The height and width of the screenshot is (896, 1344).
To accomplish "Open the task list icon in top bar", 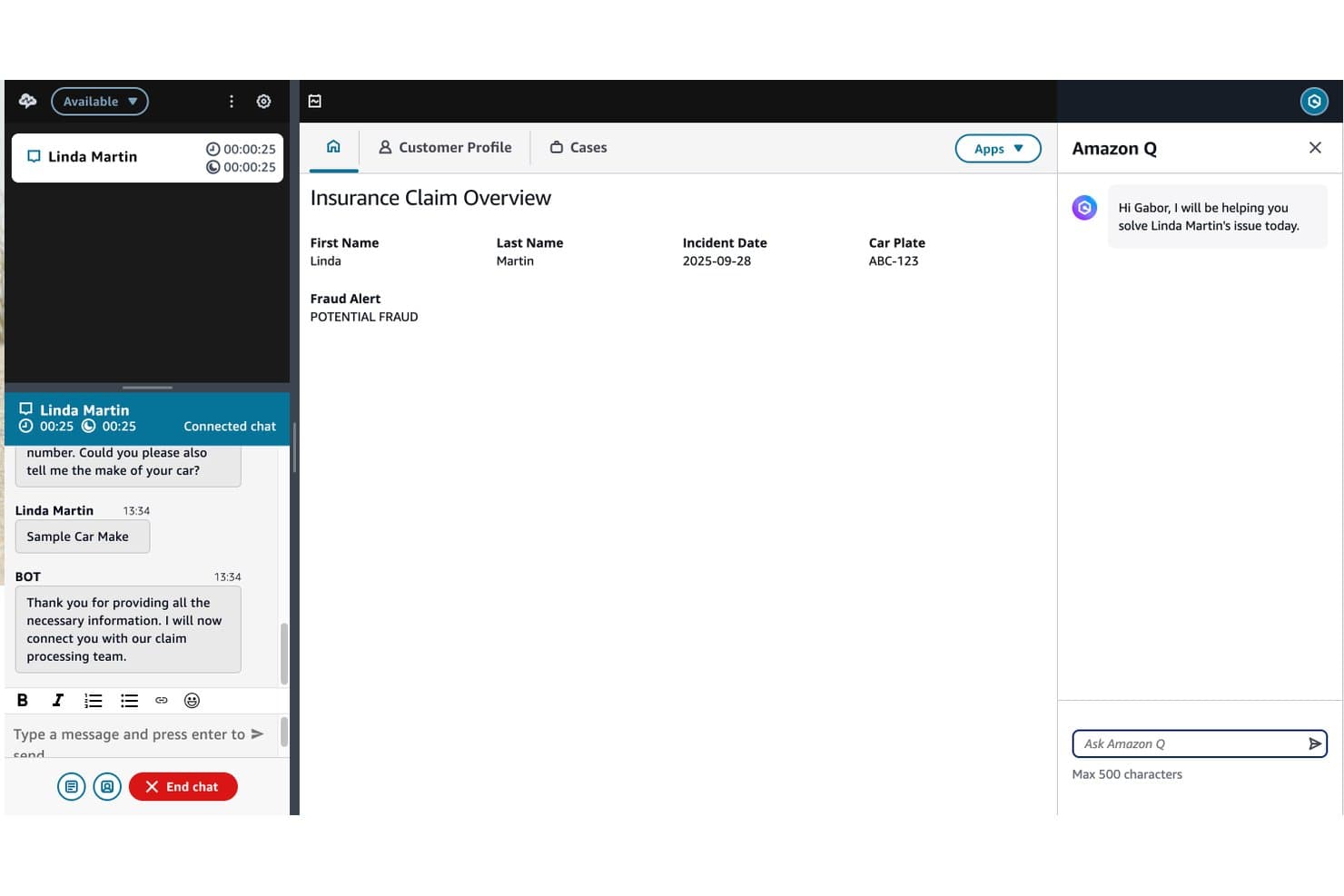I will pyautogui.click(x=315, y=101).
